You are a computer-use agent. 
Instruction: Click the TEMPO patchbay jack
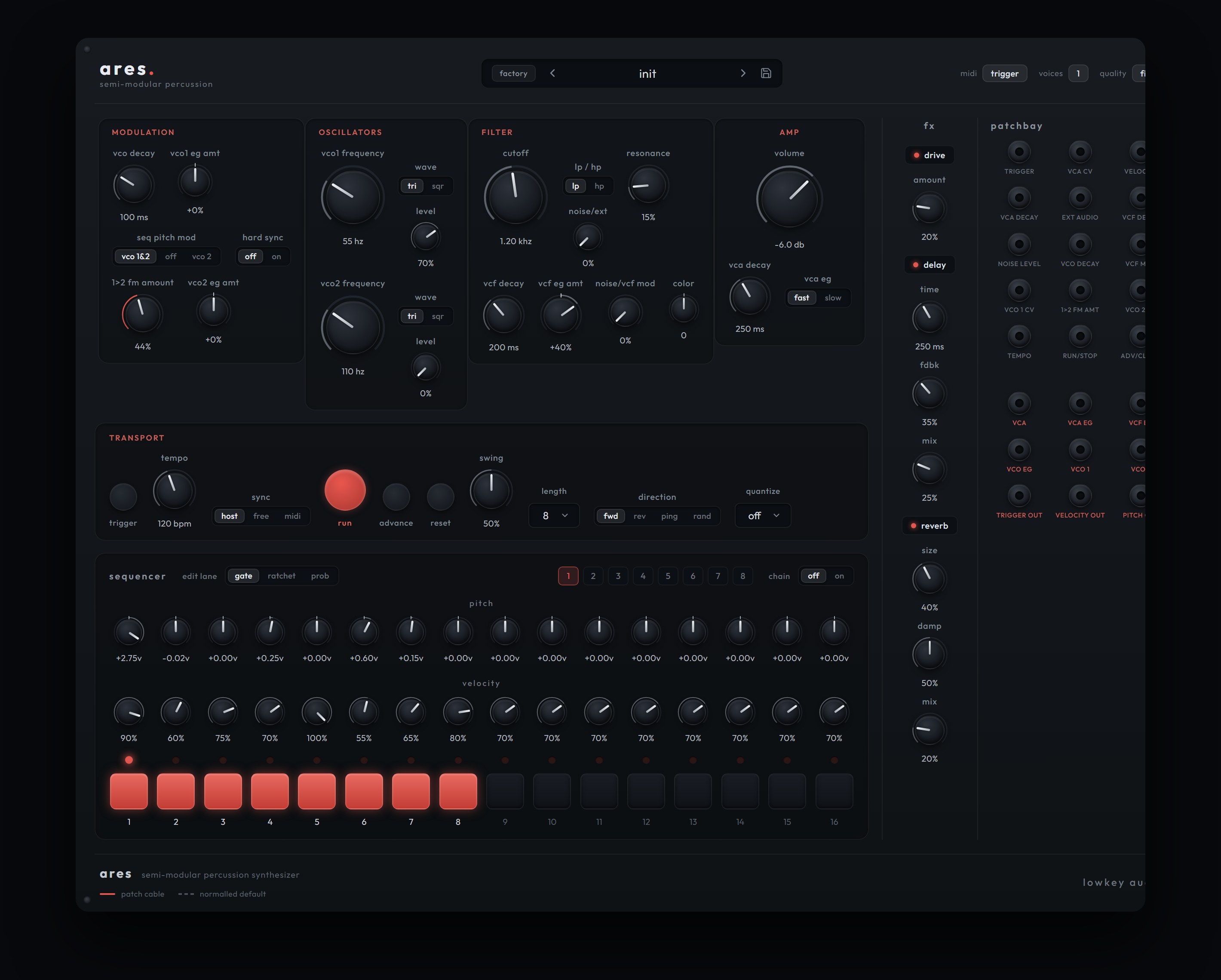(1019, 336)
